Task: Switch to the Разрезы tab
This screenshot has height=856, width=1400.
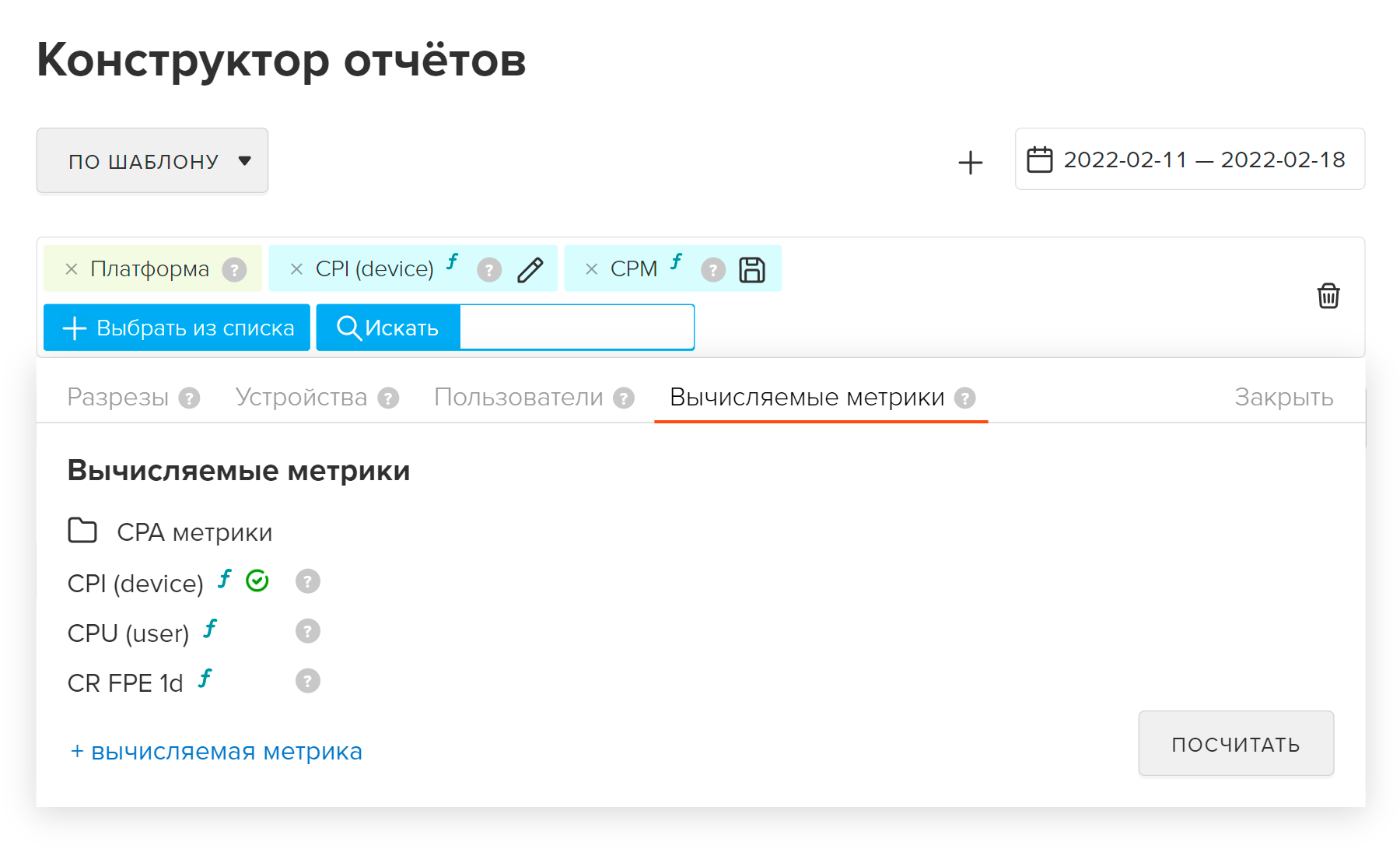Action: point(118,397)
